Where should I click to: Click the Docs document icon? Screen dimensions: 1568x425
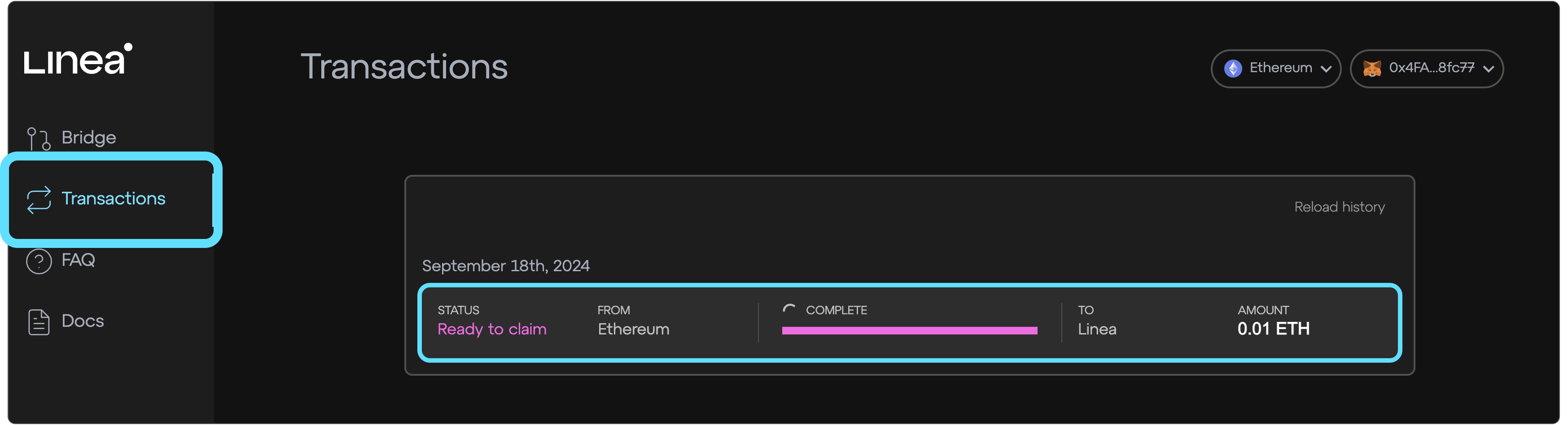tap(38, 322)
